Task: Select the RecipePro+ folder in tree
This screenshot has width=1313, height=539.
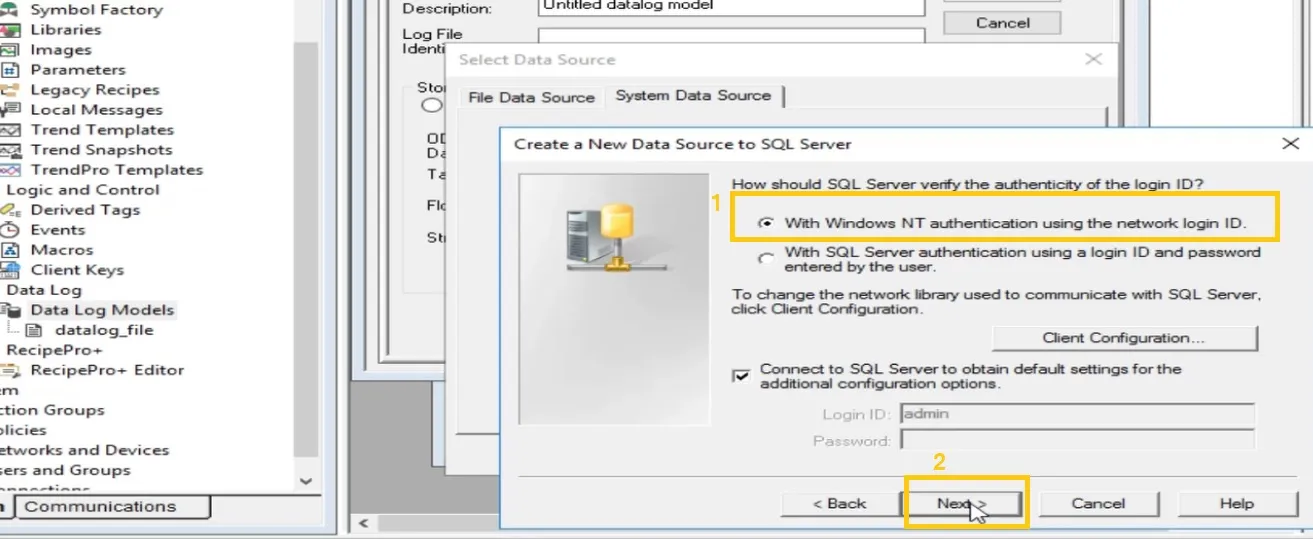Action: (x=54, y=350)
